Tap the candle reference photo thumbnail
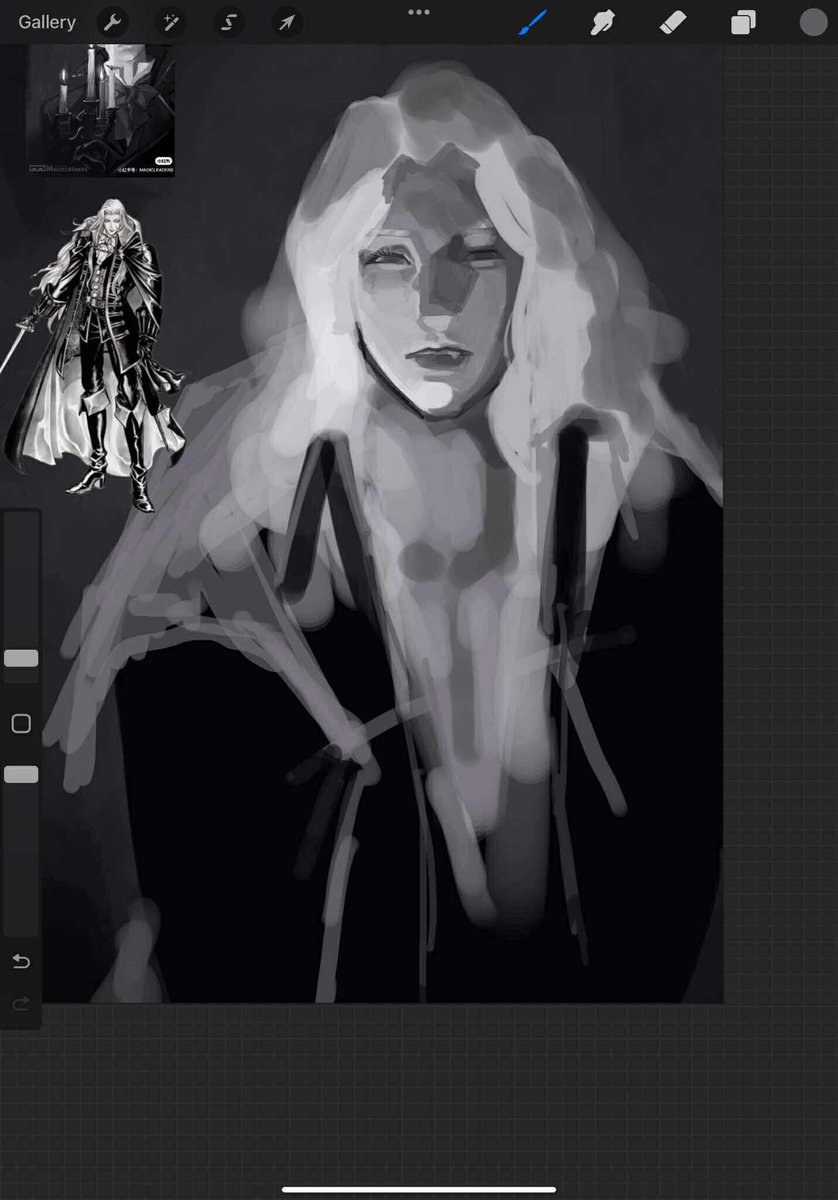This screenshot has width=838, height=1200. (100, 110)
